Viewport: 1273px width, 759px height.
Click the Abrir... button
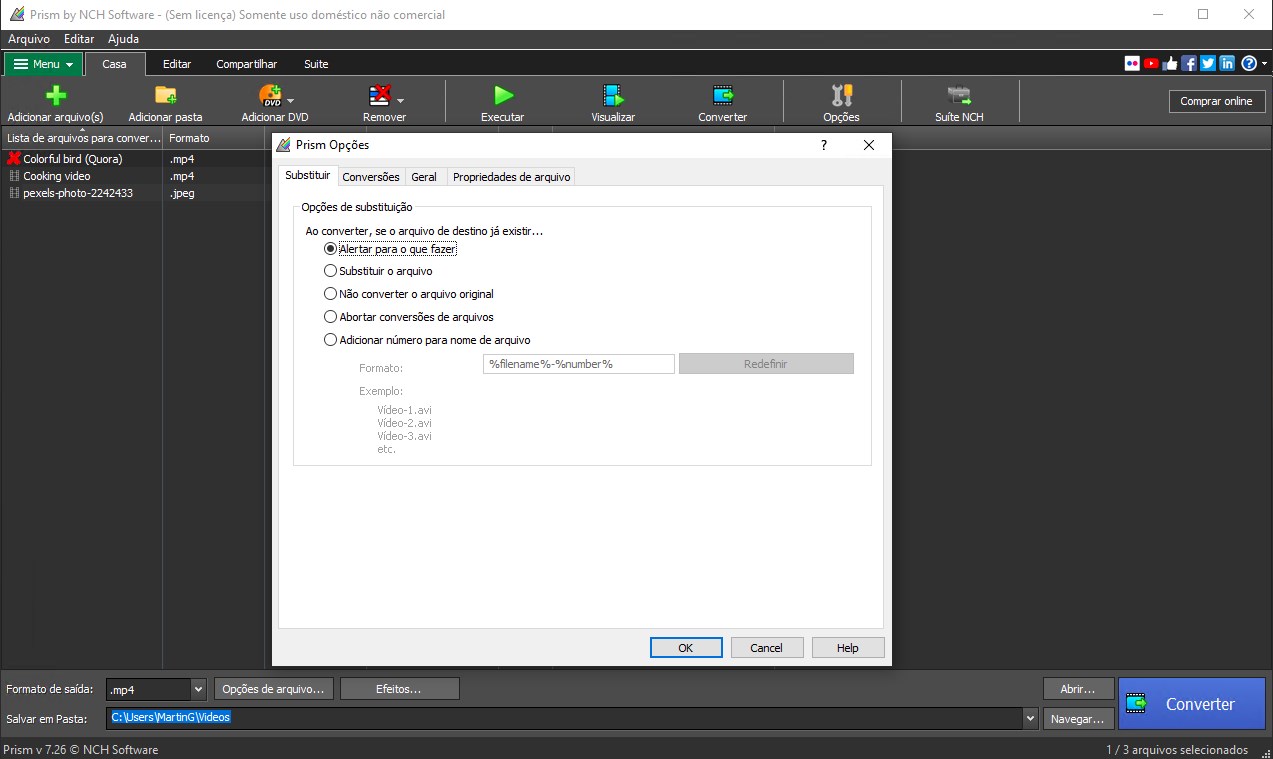[x=1079, y=689]
